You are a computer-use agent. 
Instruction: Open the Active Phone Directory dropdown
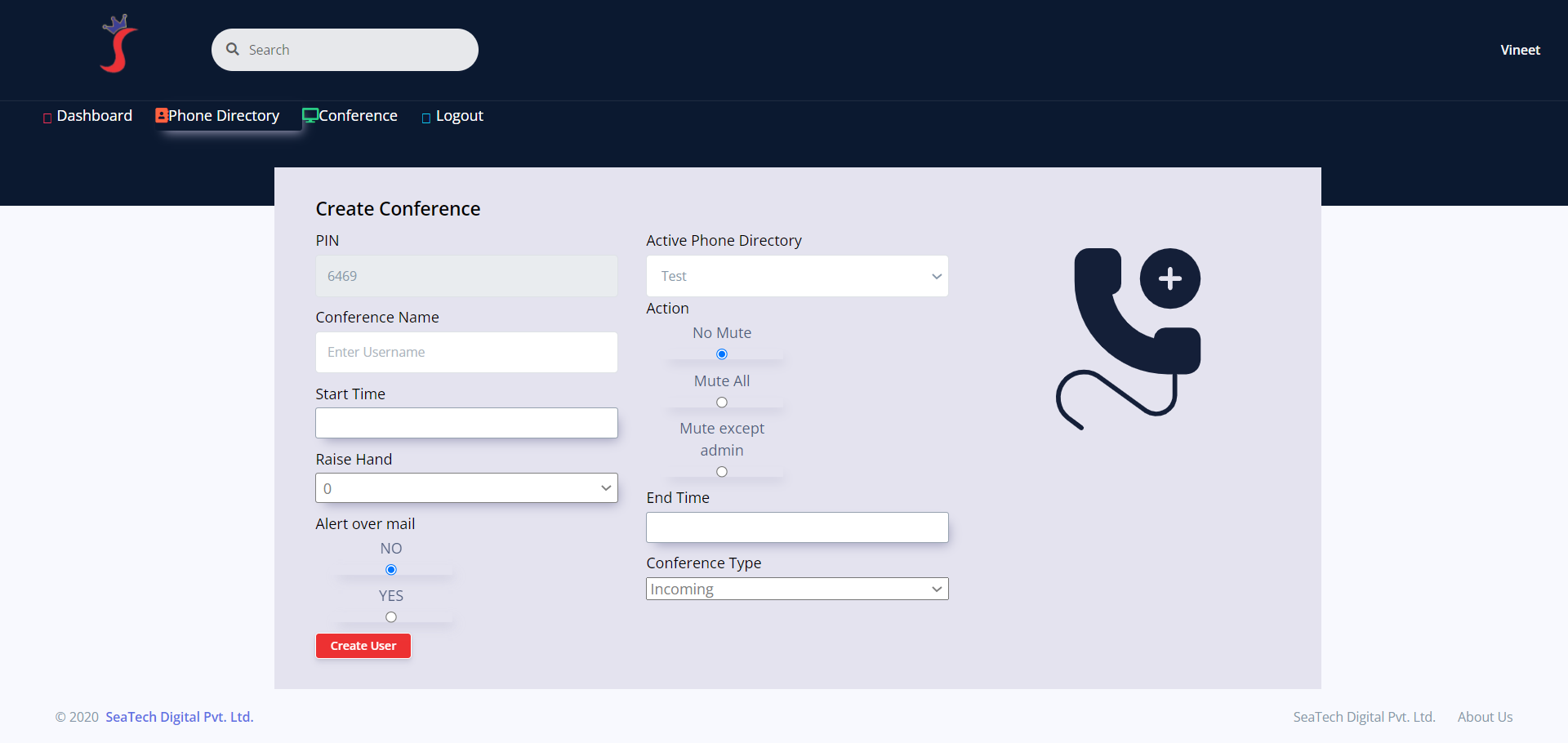point(797,276)
